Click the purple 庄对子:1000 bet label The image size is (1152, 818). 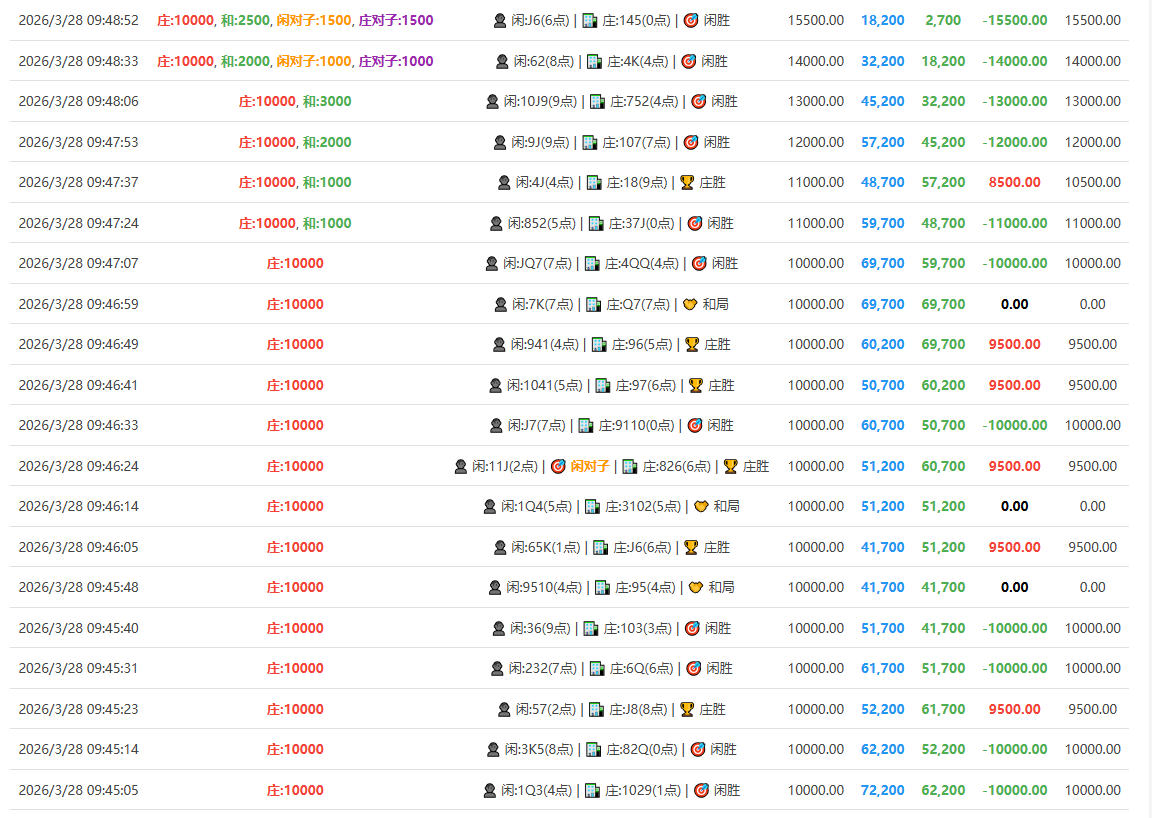pyautogui.click(x=396, y=62)
